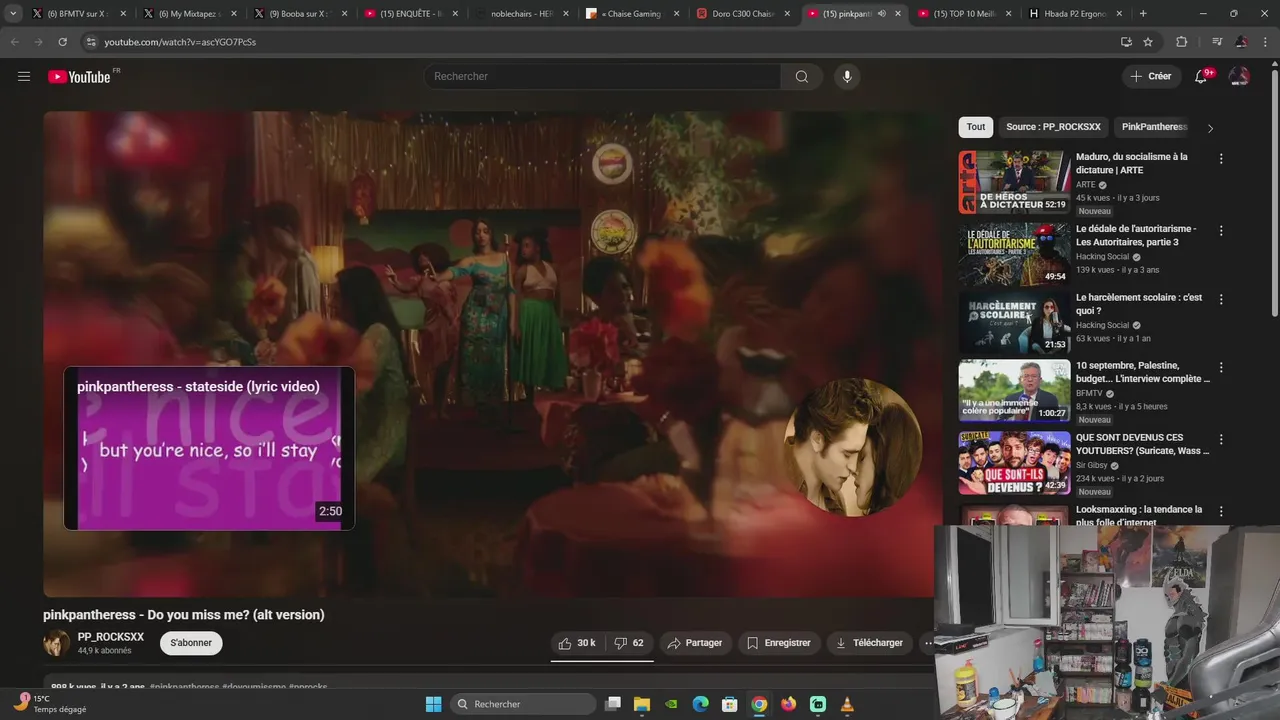Click the Chrome address bar URL
Image resolution: width=1280 pixels, height=720 pixels.
tap(180, 42)
